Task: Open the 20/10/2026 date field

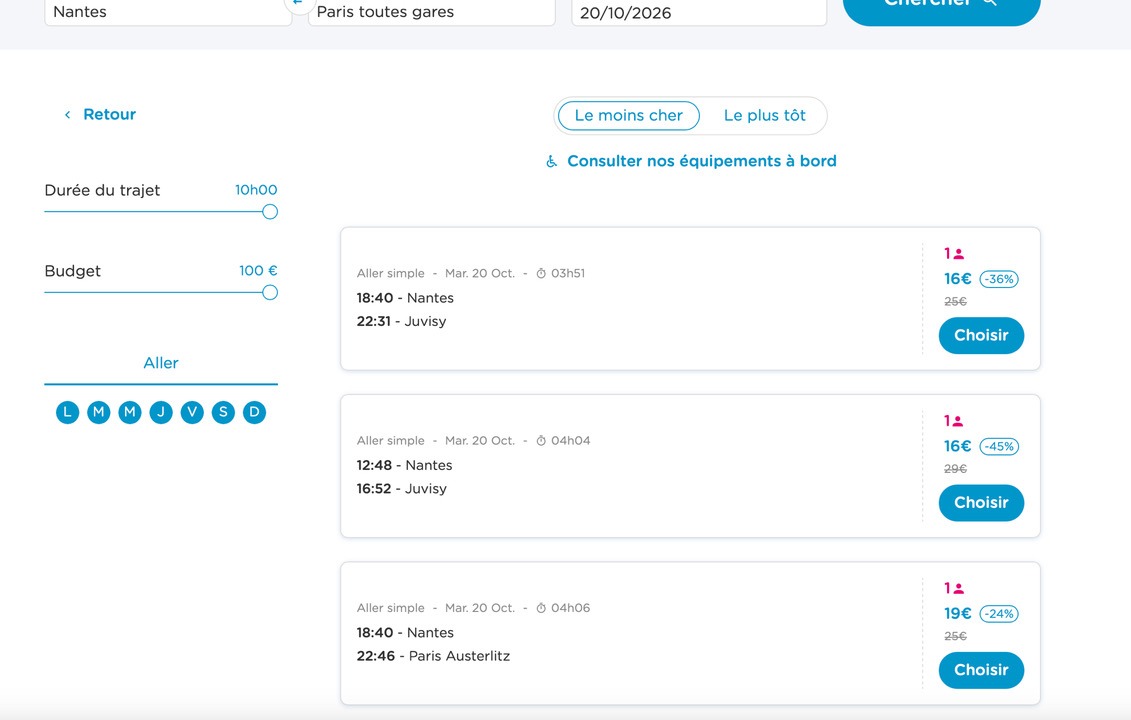Action: click(699, 12)
